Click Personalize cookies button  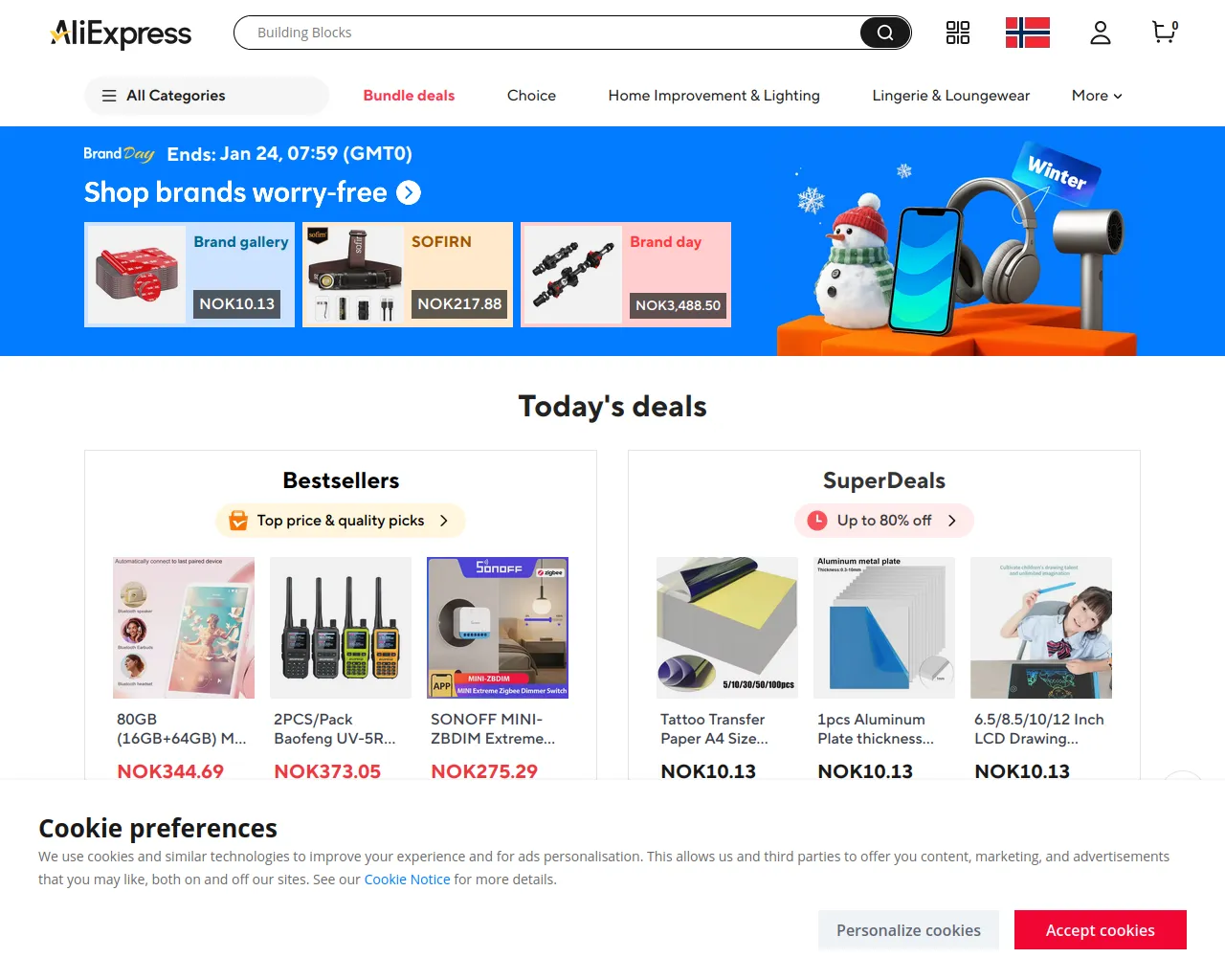[x=908, y=930]
